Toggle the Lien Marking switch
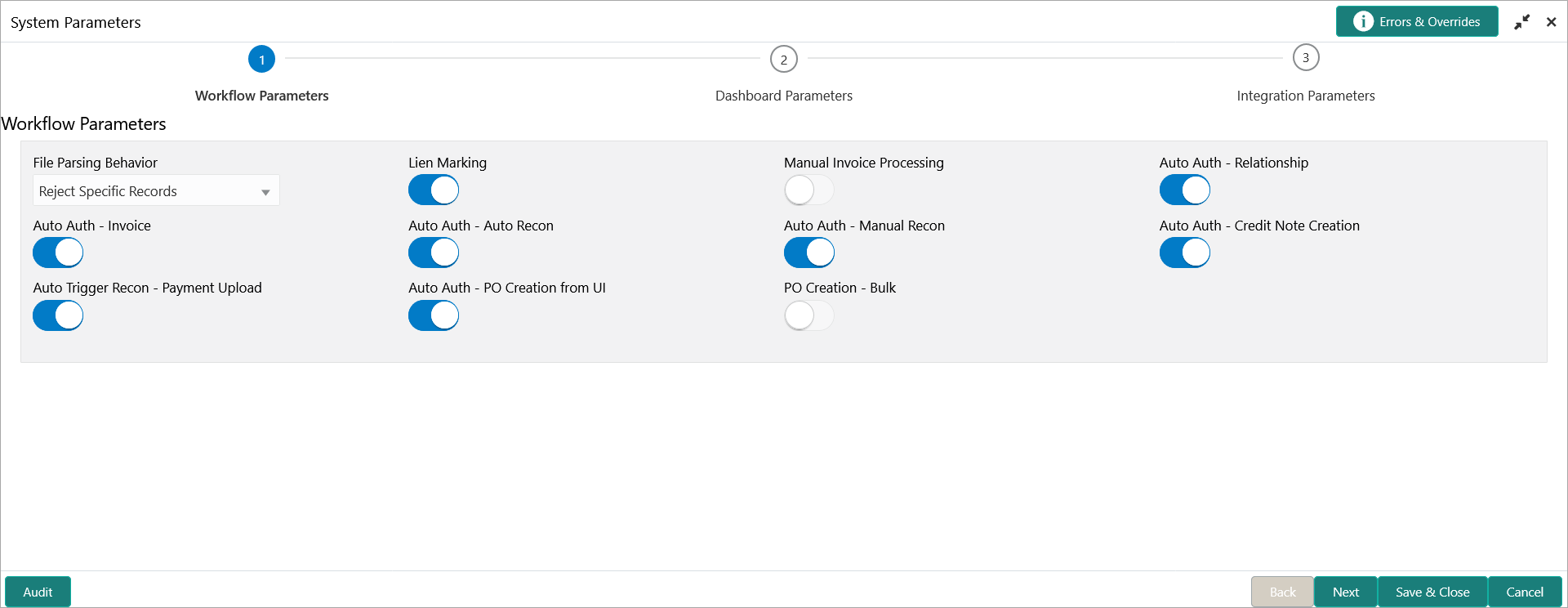This screenshot has width=1568, height=608. click(x=434, y=190)
